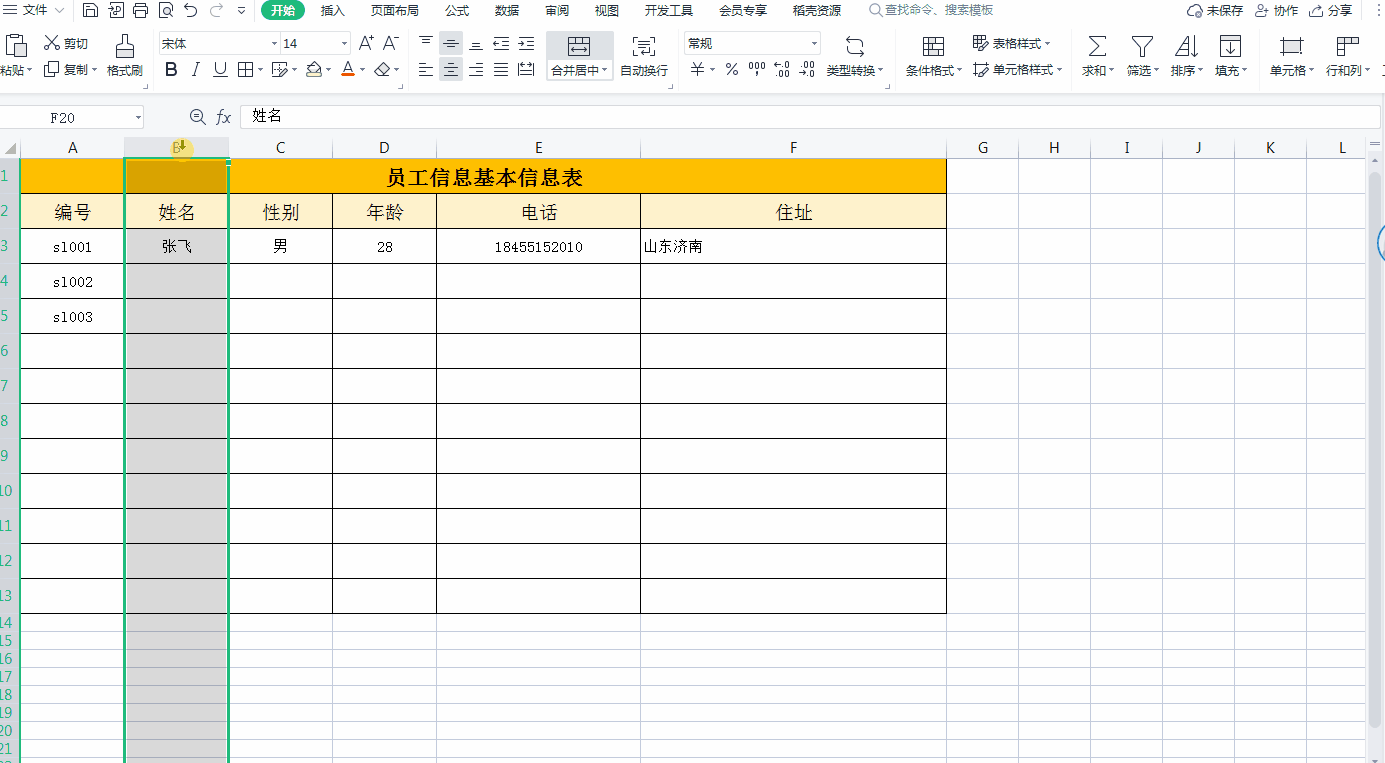Expand the Conditional Format (条件格式) dropdown
Viewport: 1385px width, 763px height.
point(960,71)
